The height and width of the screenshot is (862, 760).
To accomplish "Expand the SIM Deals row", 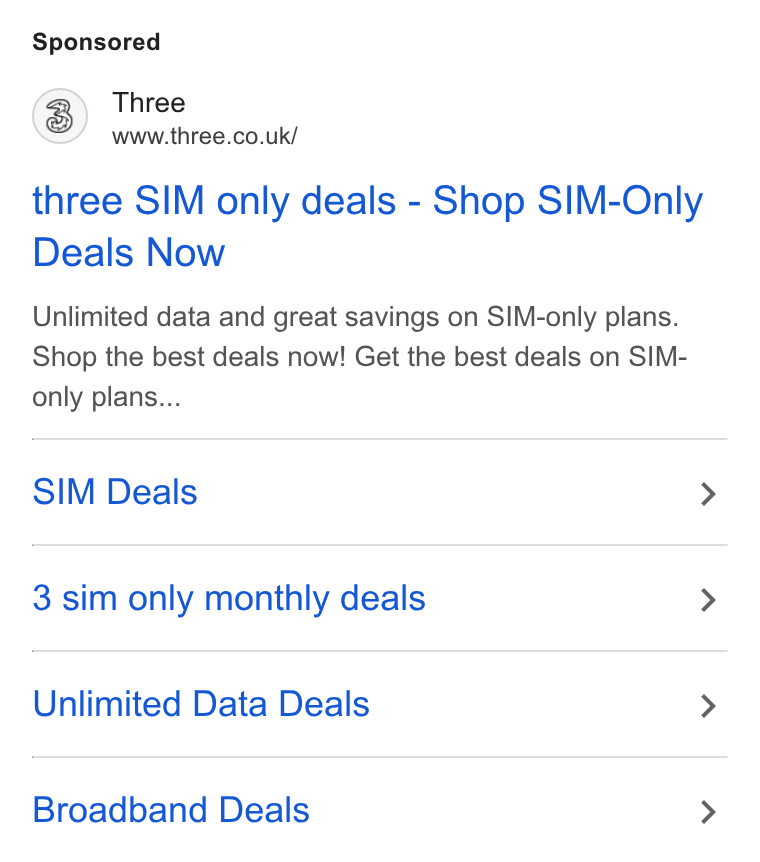I will click(x=379, y=492).
